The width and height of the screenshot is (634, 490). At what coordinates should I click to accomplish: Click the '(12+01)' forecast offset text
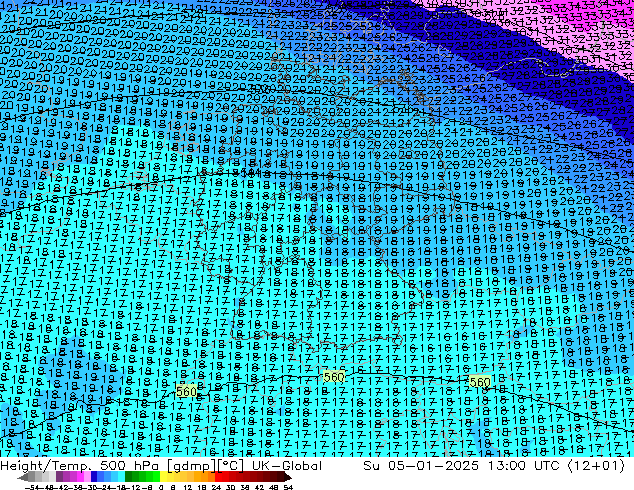[596, 466]
